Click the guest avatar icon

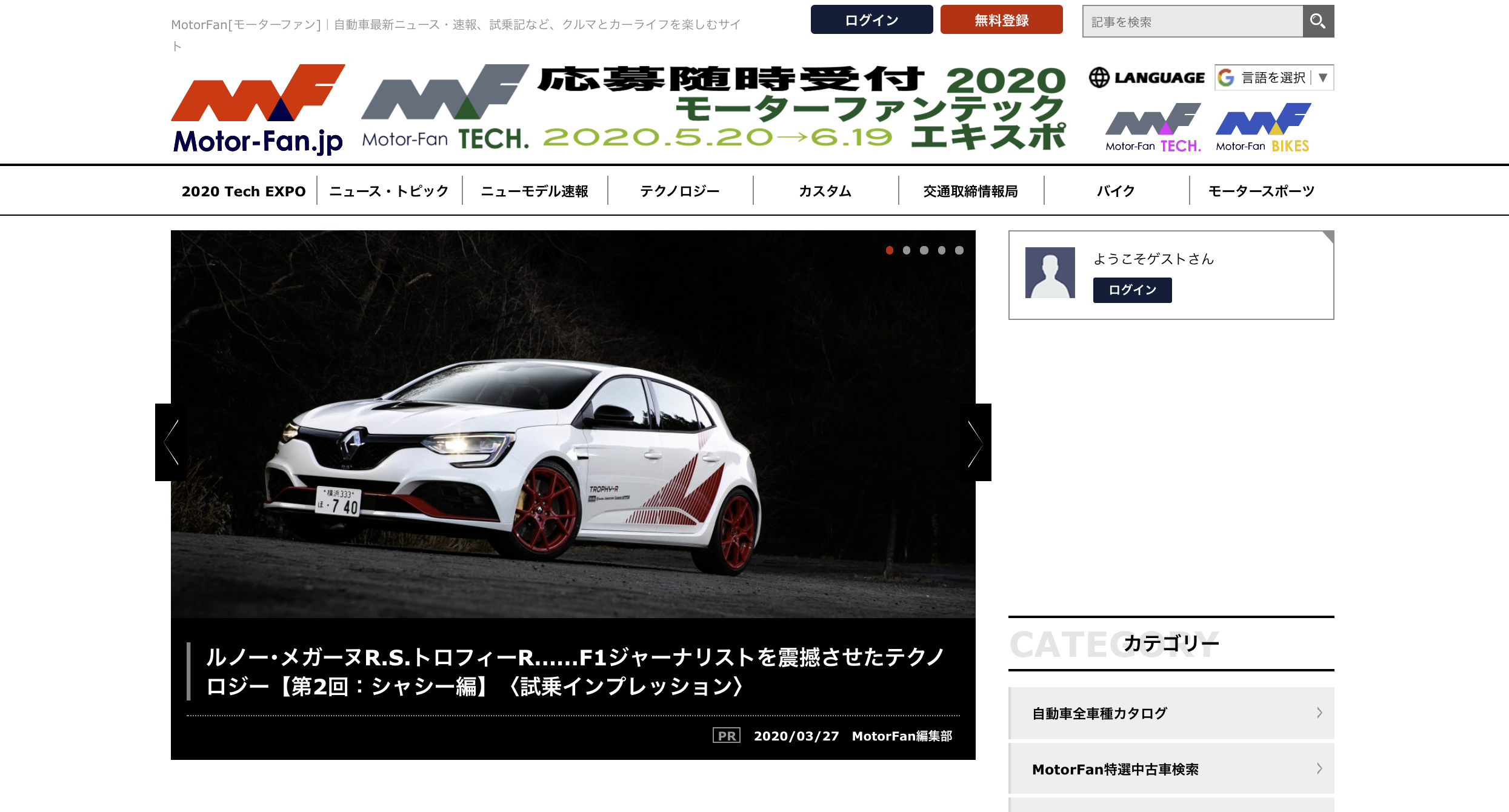point(1050,273)
